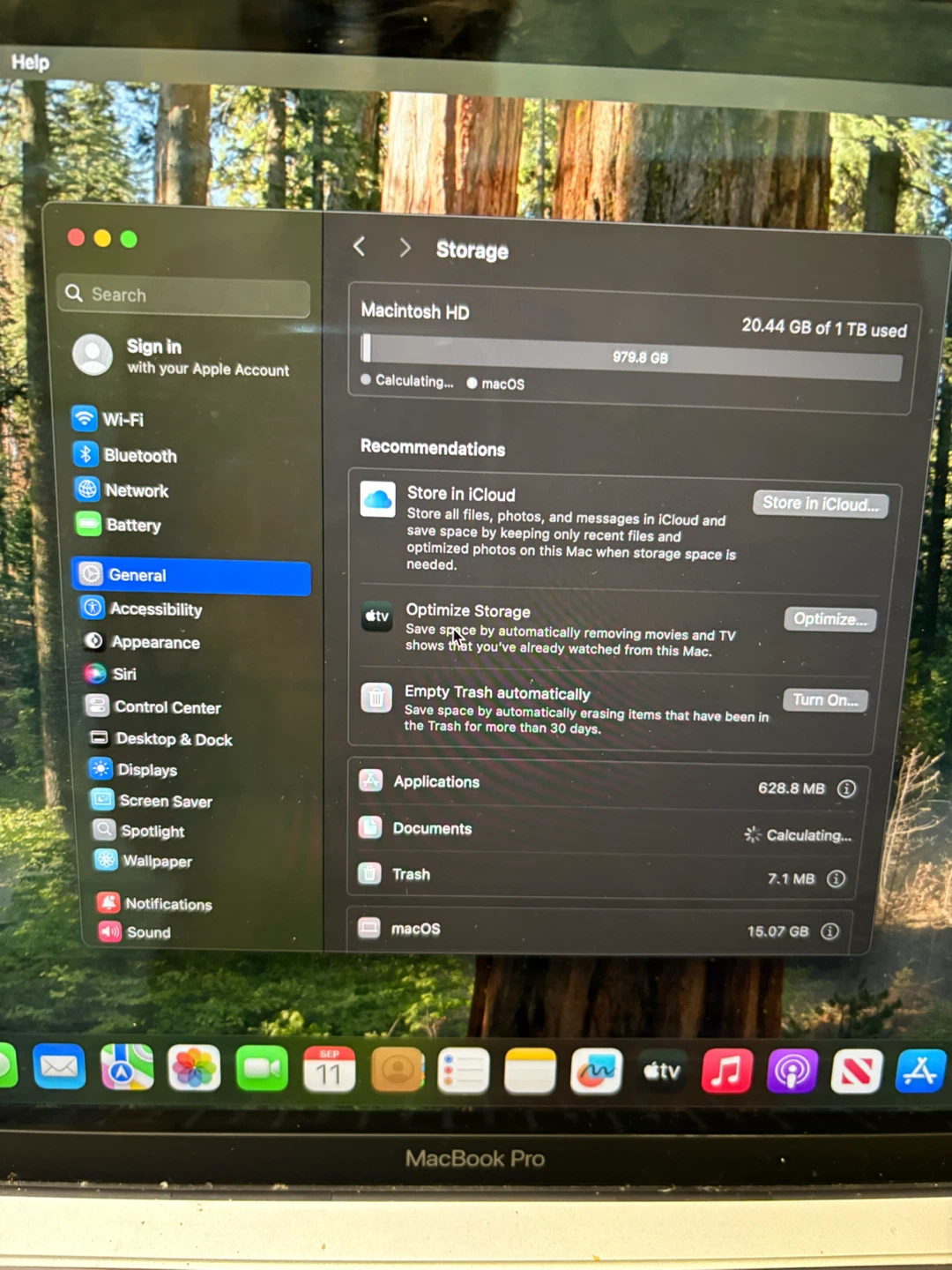Click the Optimize... button

830,619
